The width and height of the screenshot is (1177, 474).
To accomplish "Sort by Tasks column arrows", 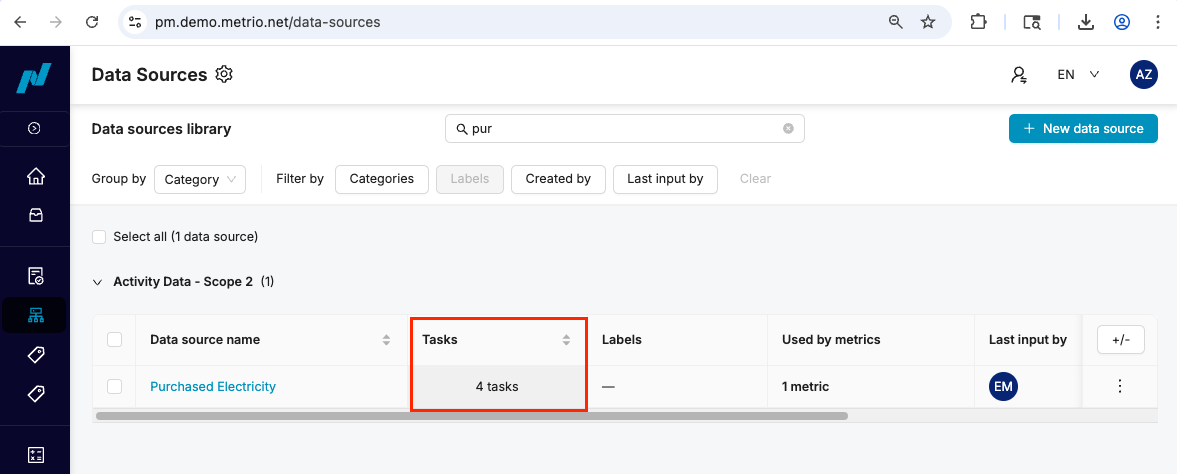I will tap(567, 340).
